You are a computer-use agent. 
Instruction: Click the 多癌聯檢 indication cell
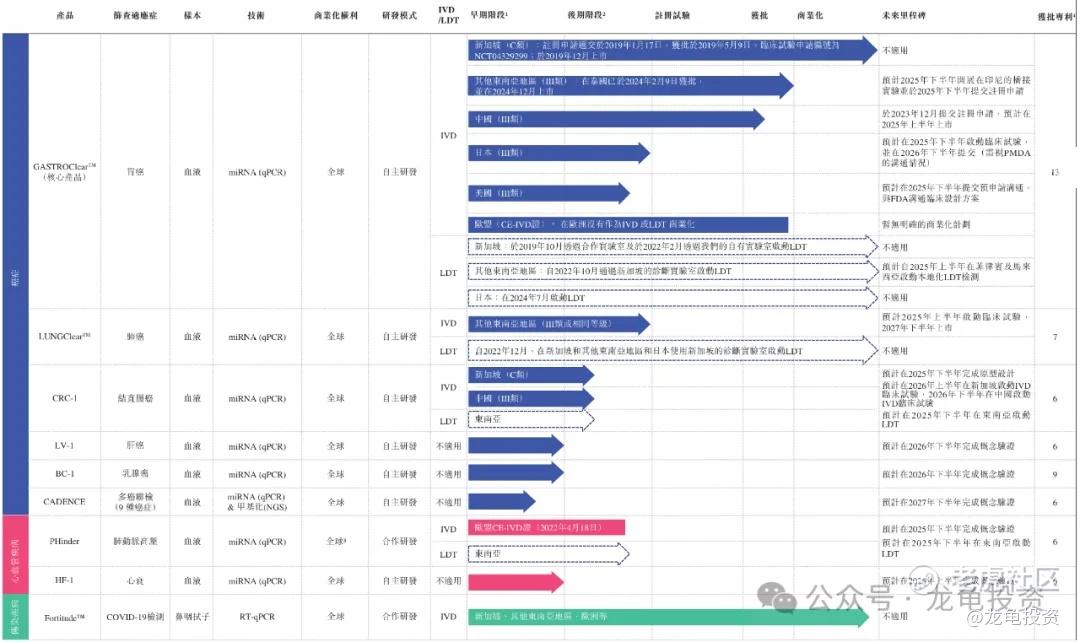tap(135, 501)
